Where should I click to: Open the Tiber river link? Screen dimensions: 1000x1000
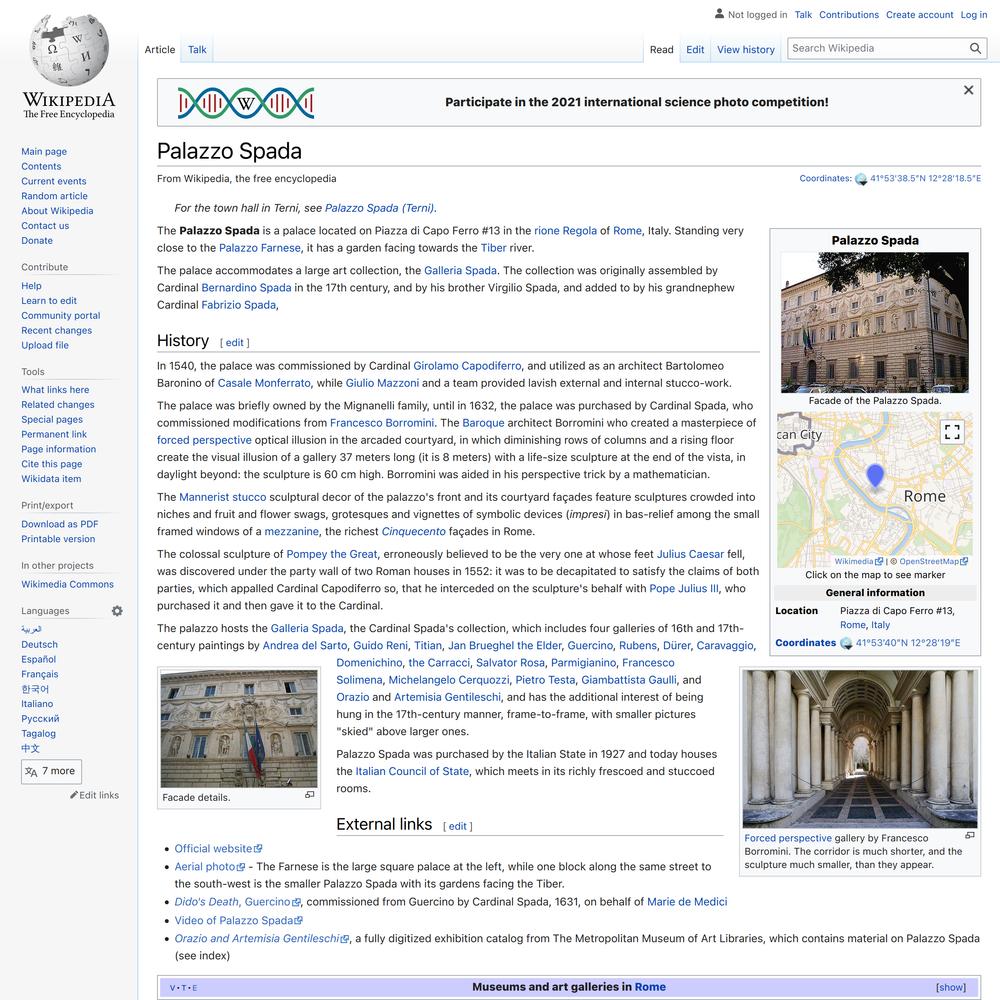click(494, 248)
